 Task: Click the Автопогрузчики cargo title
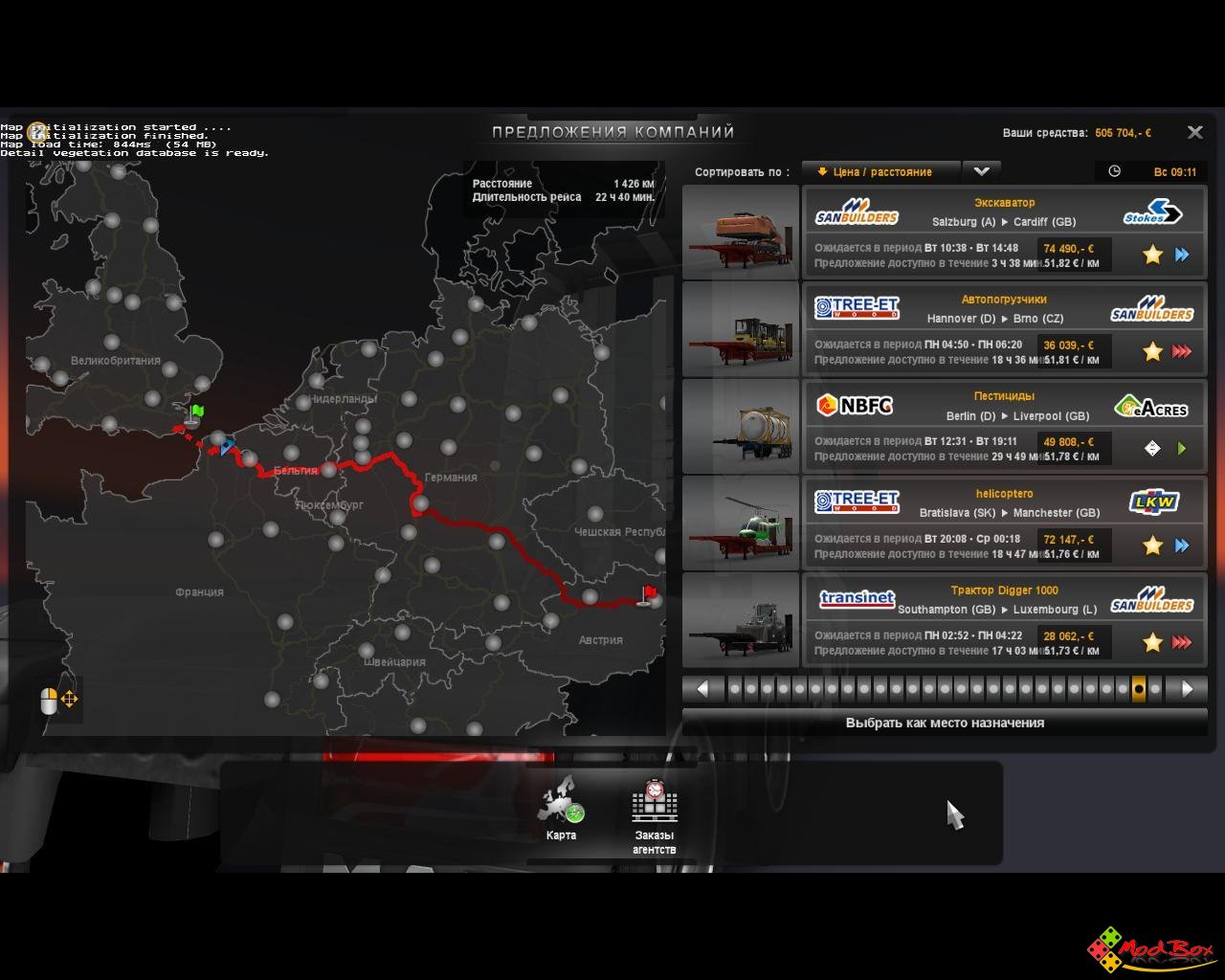[1005, 300]
